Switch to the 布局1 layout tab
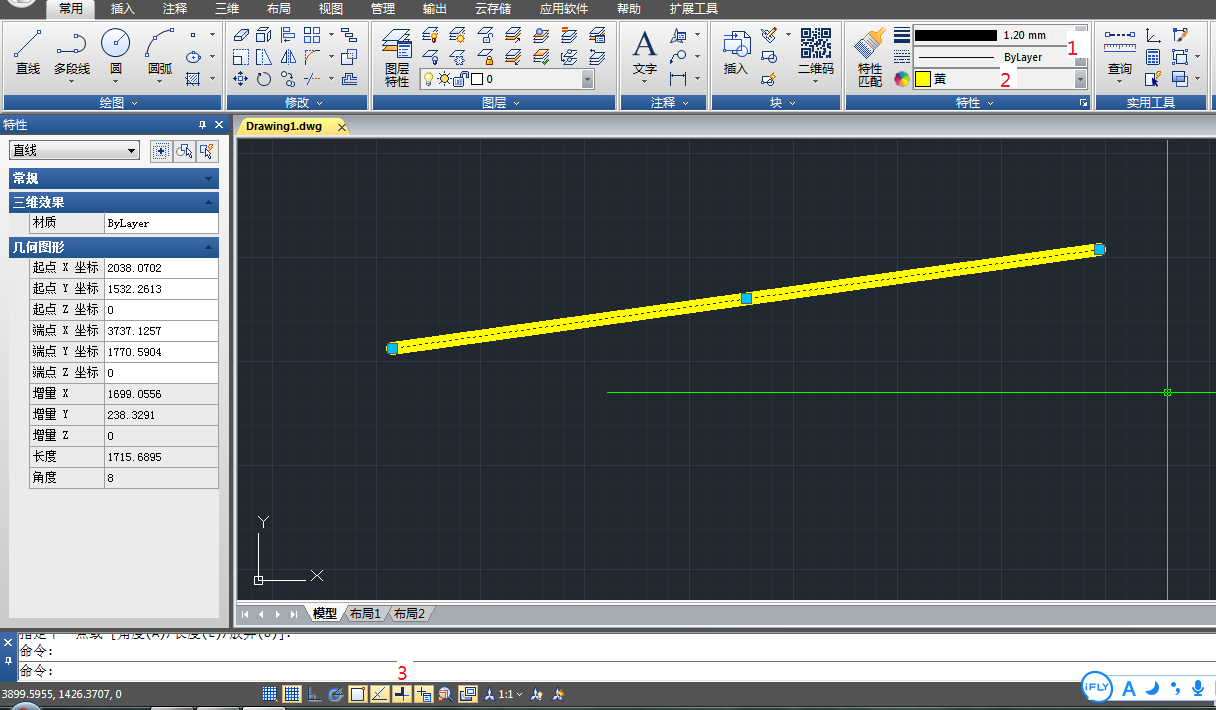 [x=365, y=613]
